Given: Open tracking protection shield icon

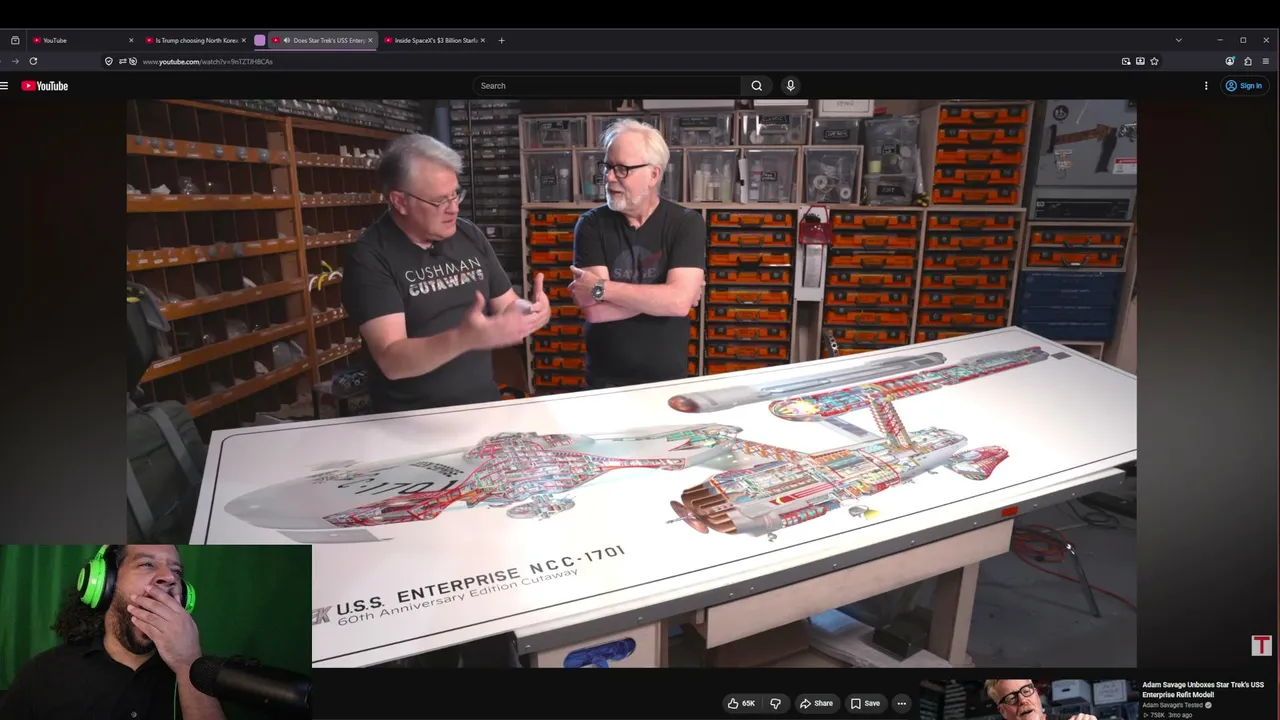Looking at the screenshot, I should click(109, 61).
